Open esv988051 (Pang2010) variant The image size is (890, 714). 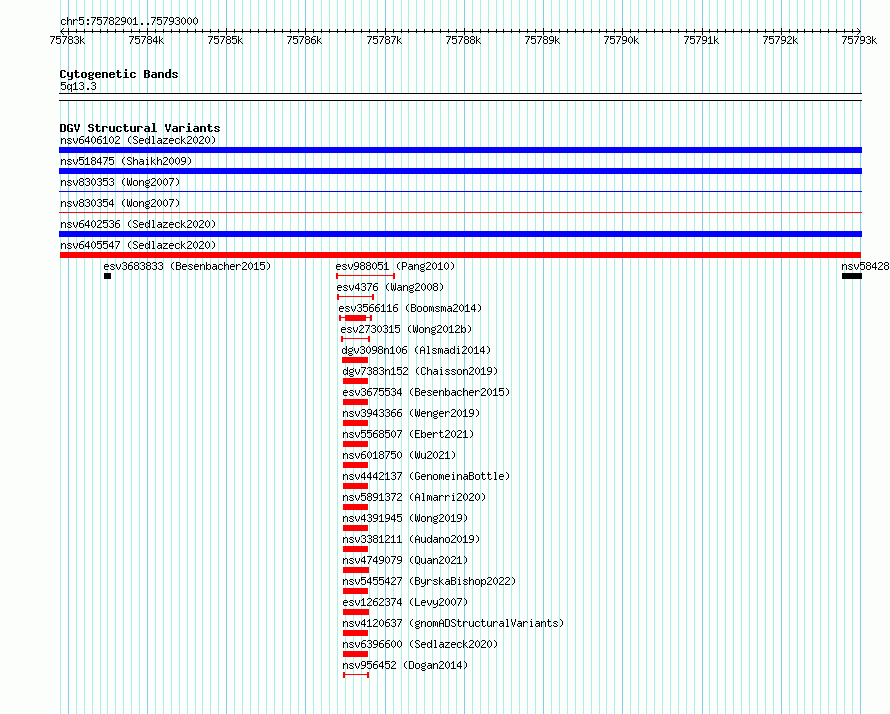(395, 266)
